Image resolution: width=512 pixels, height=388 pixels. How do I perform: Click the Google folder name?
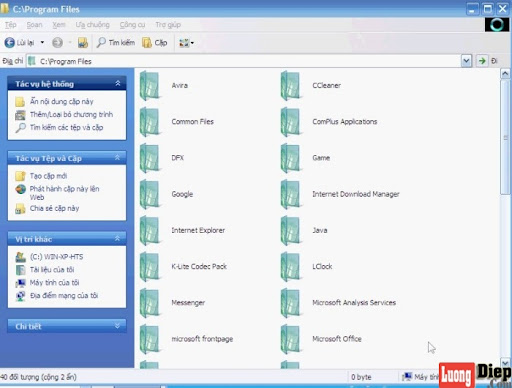182,194
